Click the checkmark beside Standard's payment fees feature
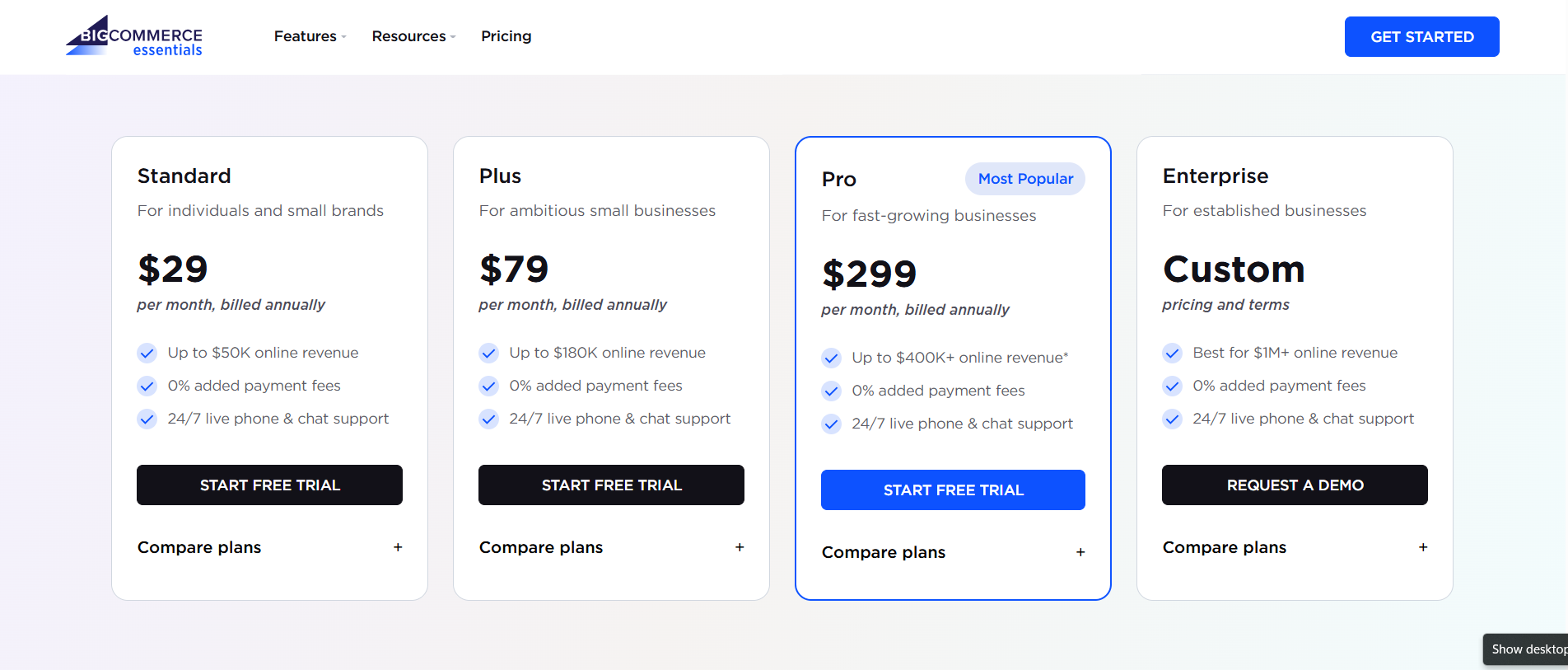Viewport: 1568px width, 670px height. (x=147, y=386)
